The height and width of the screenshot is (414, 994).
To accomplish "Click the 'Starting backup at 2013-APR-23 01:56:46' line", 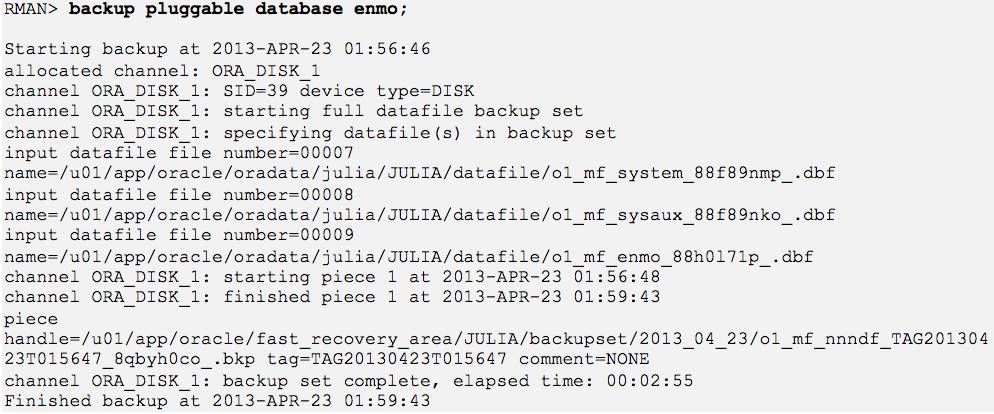I will (x=217, y=49).
